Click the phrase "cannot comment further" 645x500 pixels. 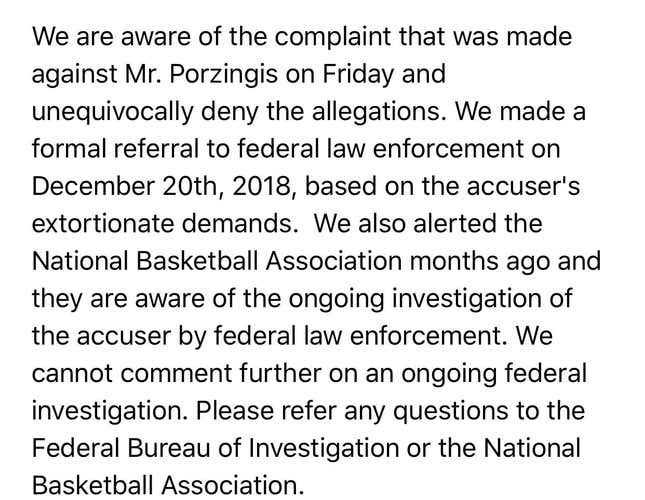tap(177, 373)
